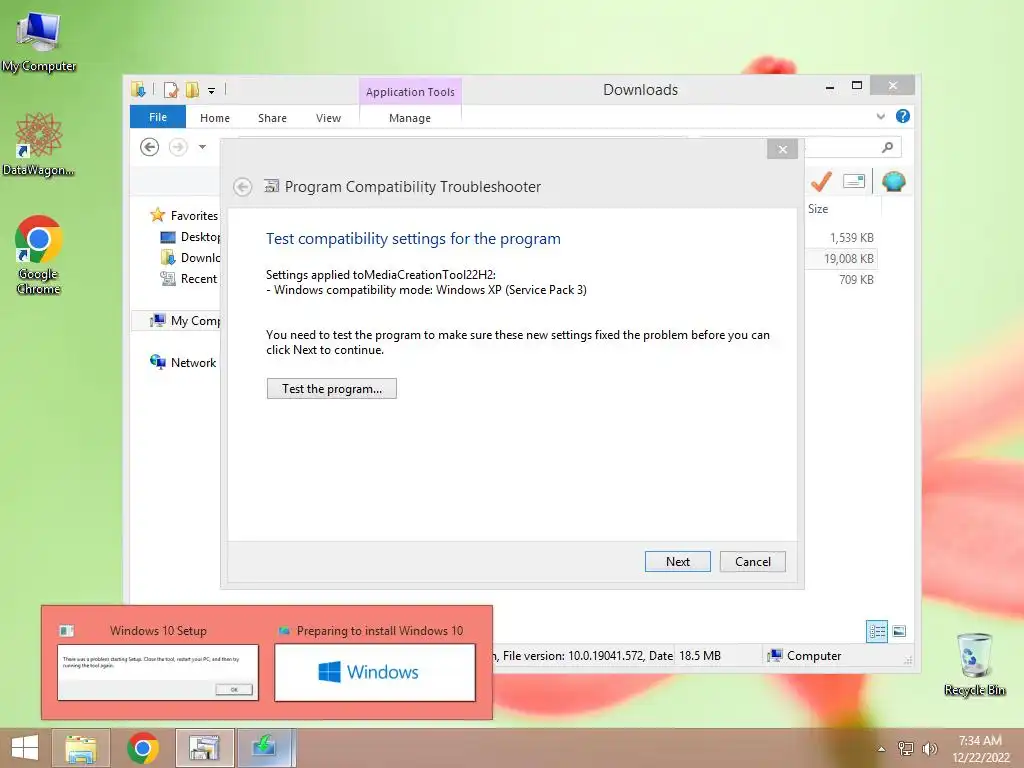Click the new folder quick access icon
The height and width of the screenshot is (768, 1024).
(x=192, y=90)
